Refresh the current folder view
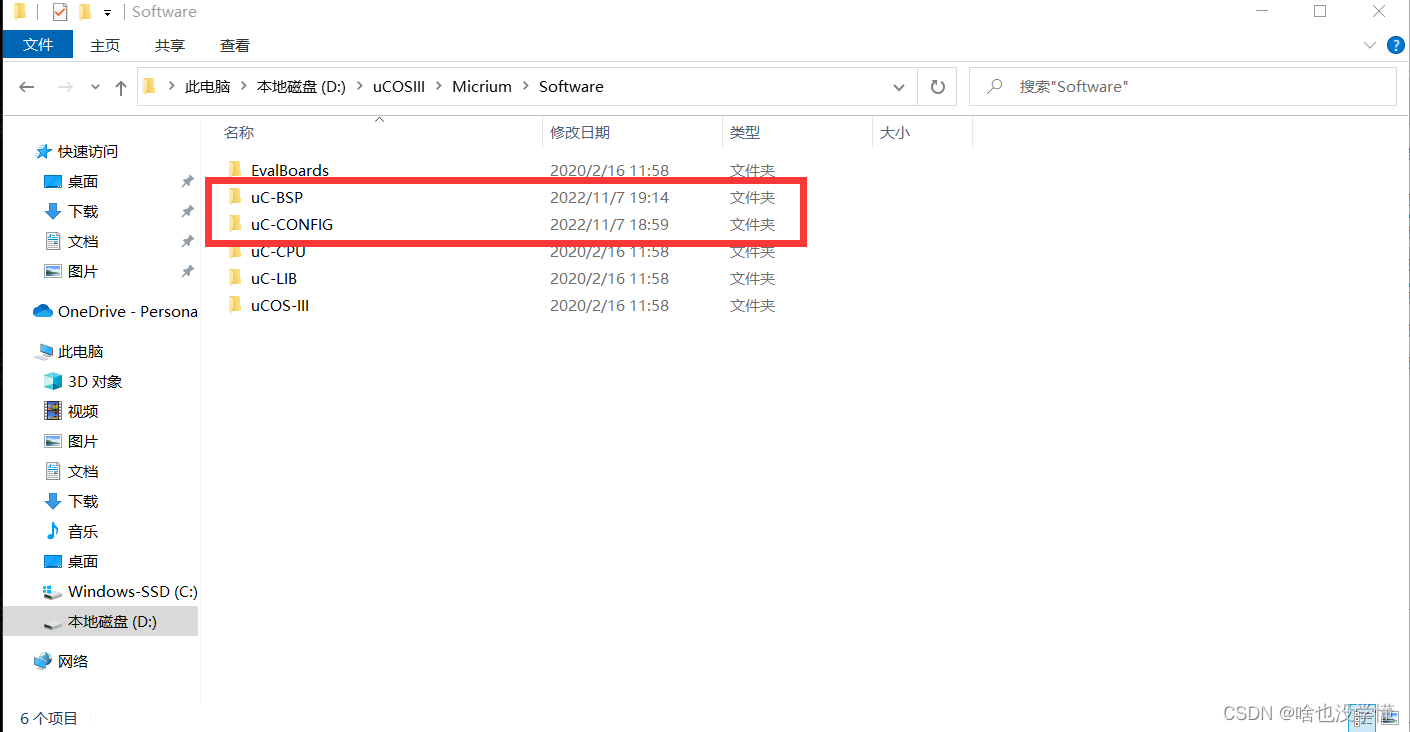The image size is (1410, 732). pyautogui.click(x=938, y=87)
